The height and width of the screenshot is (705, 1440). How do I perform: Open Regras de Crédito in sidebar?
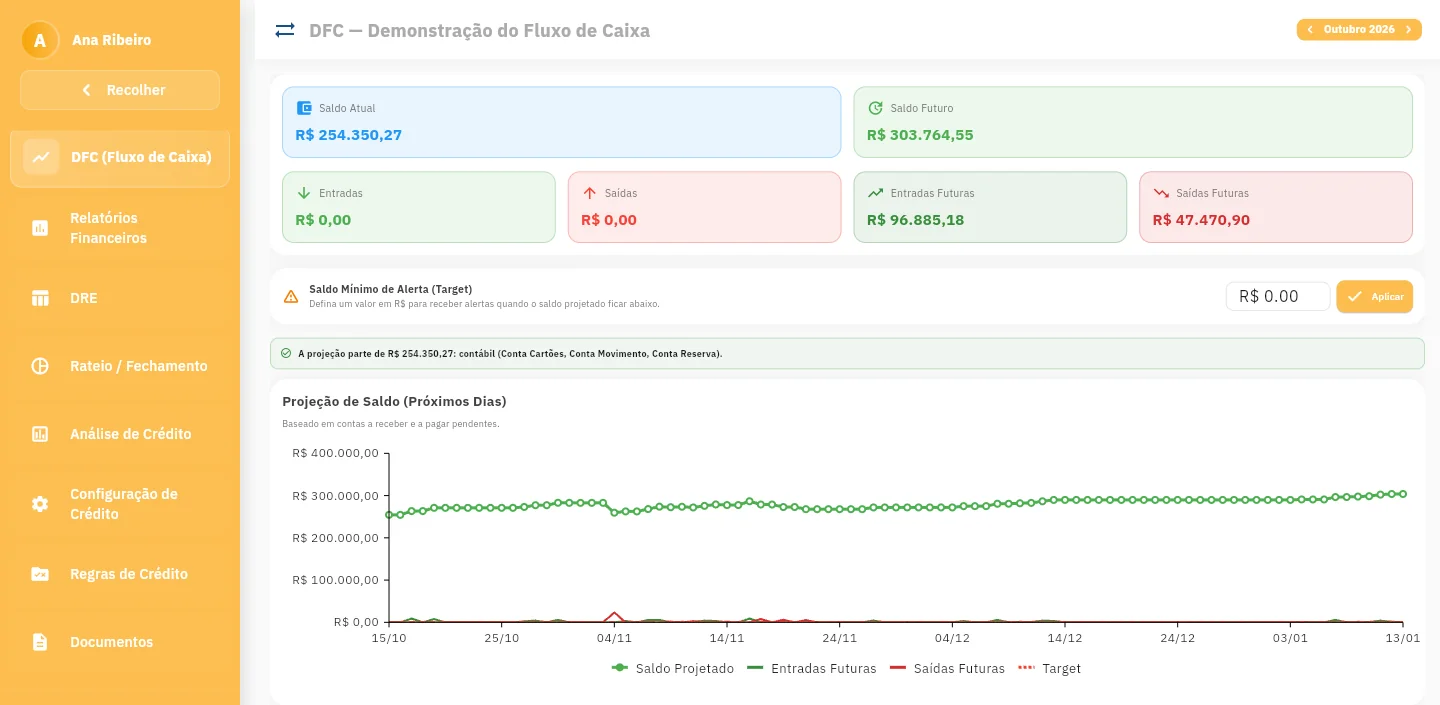(x=120, y=574)
